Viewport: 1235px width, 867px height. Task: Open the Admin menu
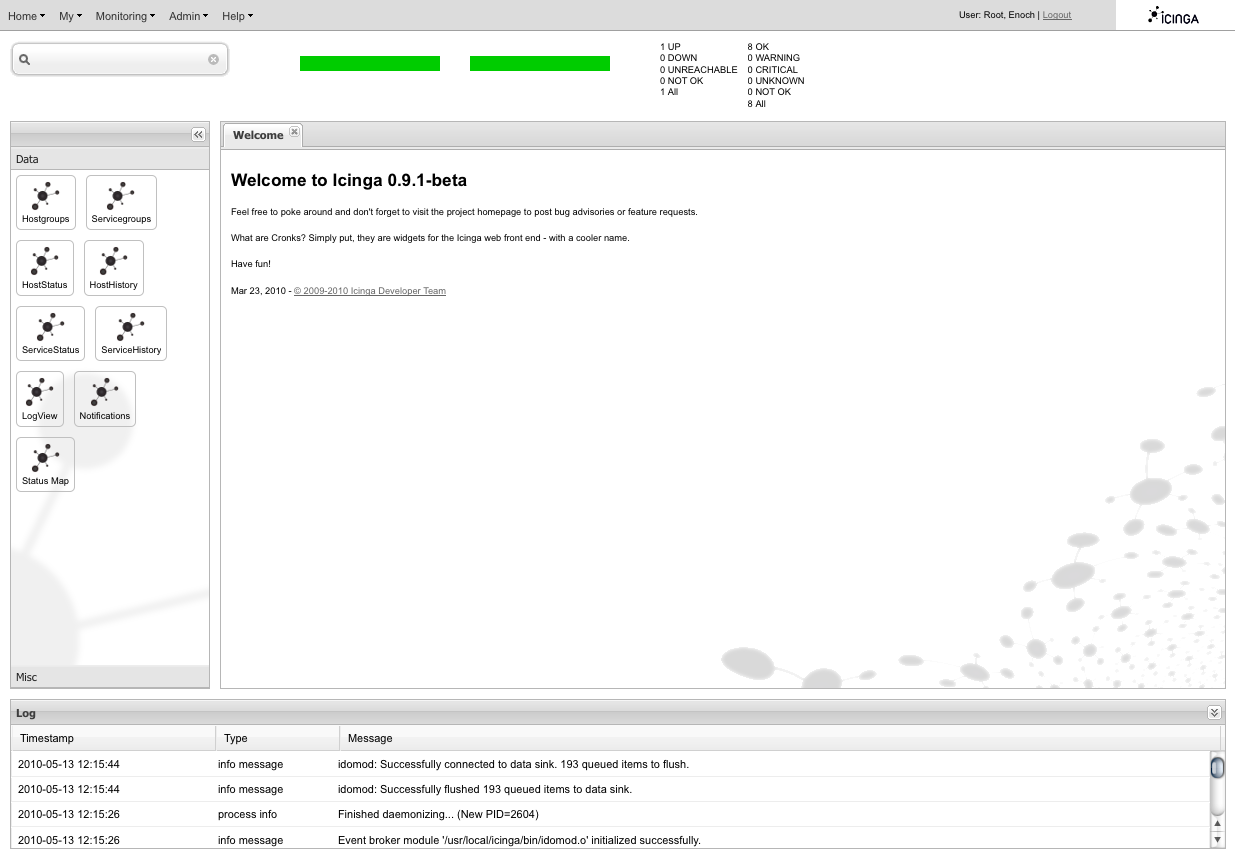(189, 16)
